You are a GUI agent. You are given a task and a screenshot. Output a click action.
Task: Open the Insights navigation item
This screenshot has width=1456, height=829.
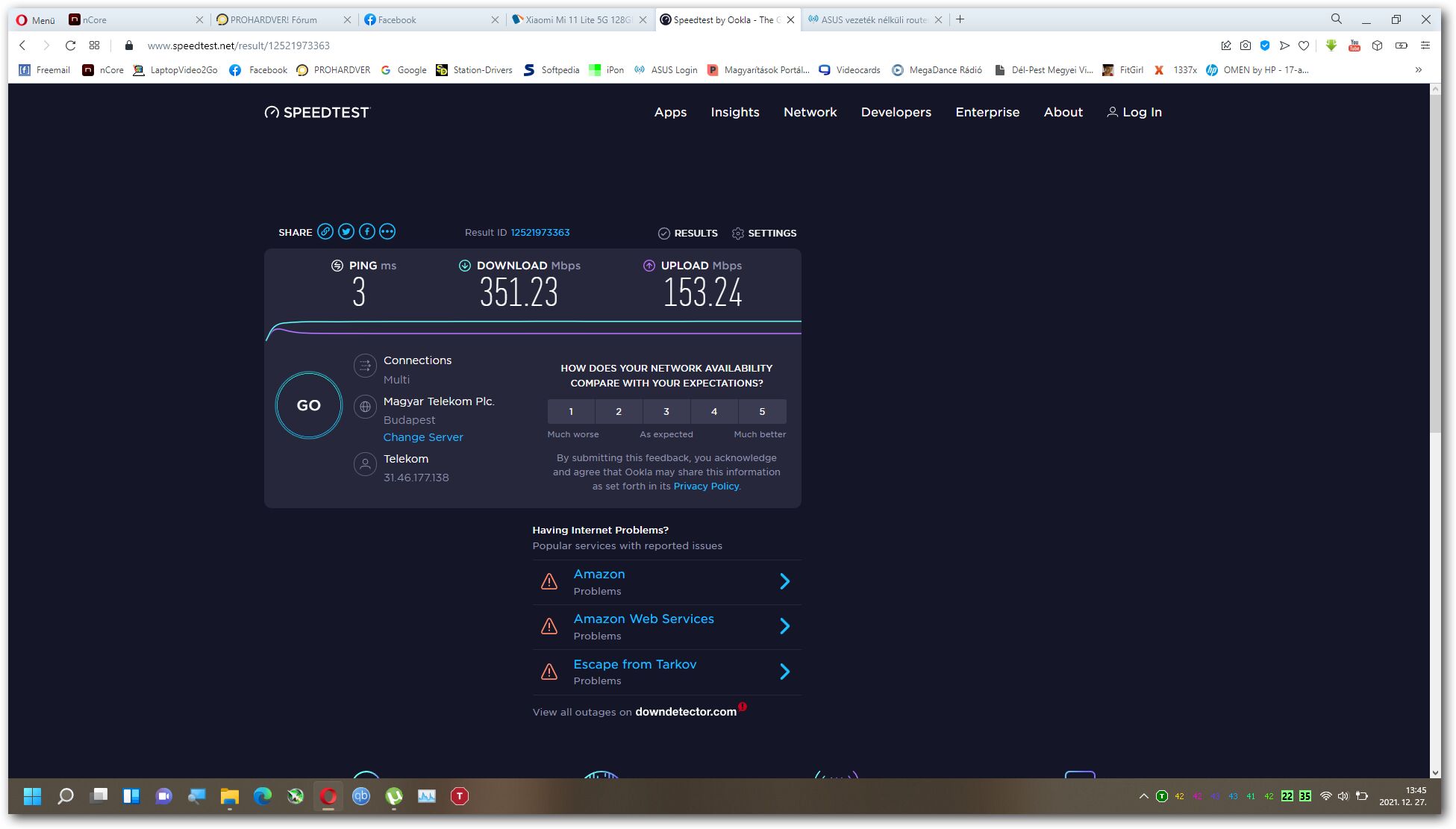point(735,112)
